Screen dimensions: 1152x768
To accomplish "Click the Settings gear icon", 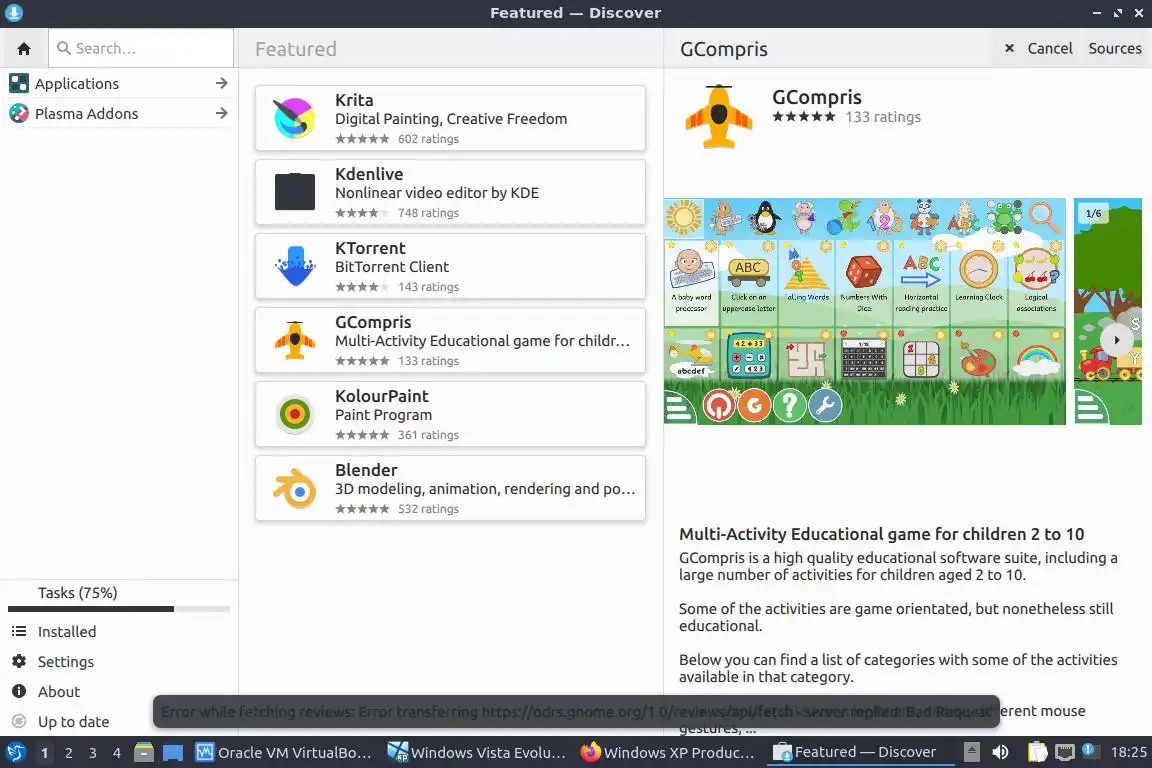I will point(19,661).
